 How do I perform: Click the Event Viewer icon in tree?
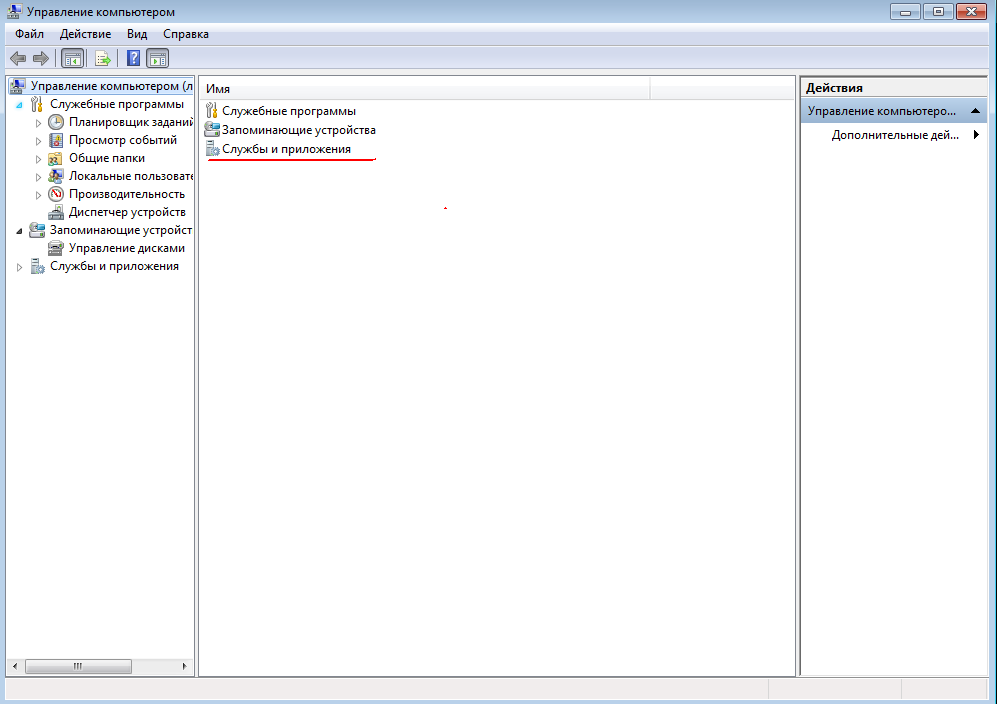click(x=57, y=140)
